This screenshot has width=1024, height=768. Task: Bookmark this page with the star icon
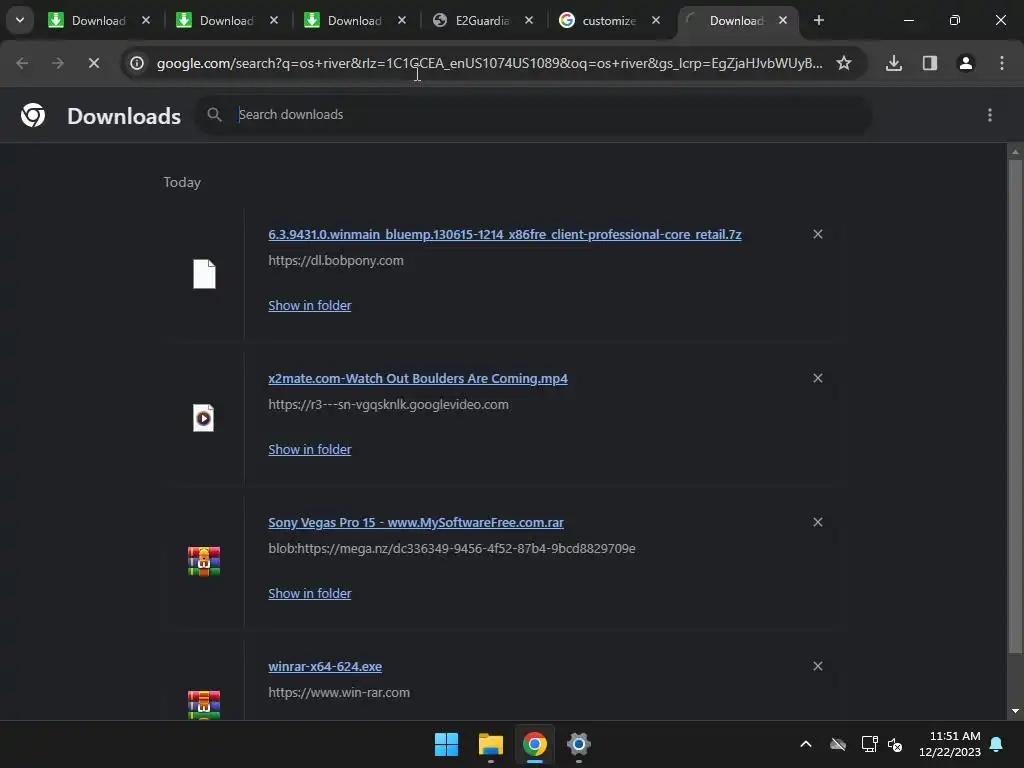tap(844, 63)
